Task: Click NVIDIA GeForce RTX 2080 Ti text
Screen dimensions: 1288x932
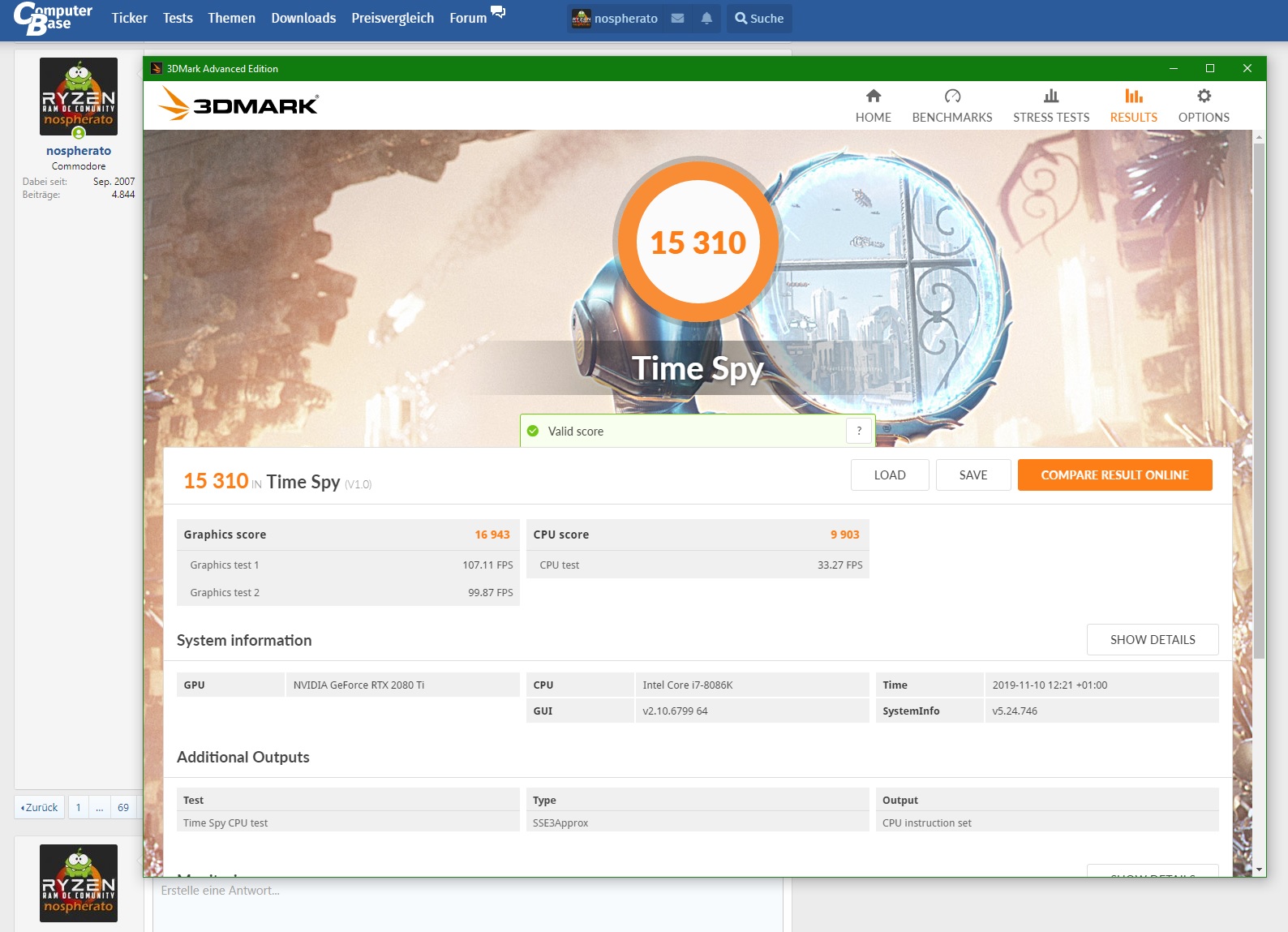Action: click(x=358, y=685)
